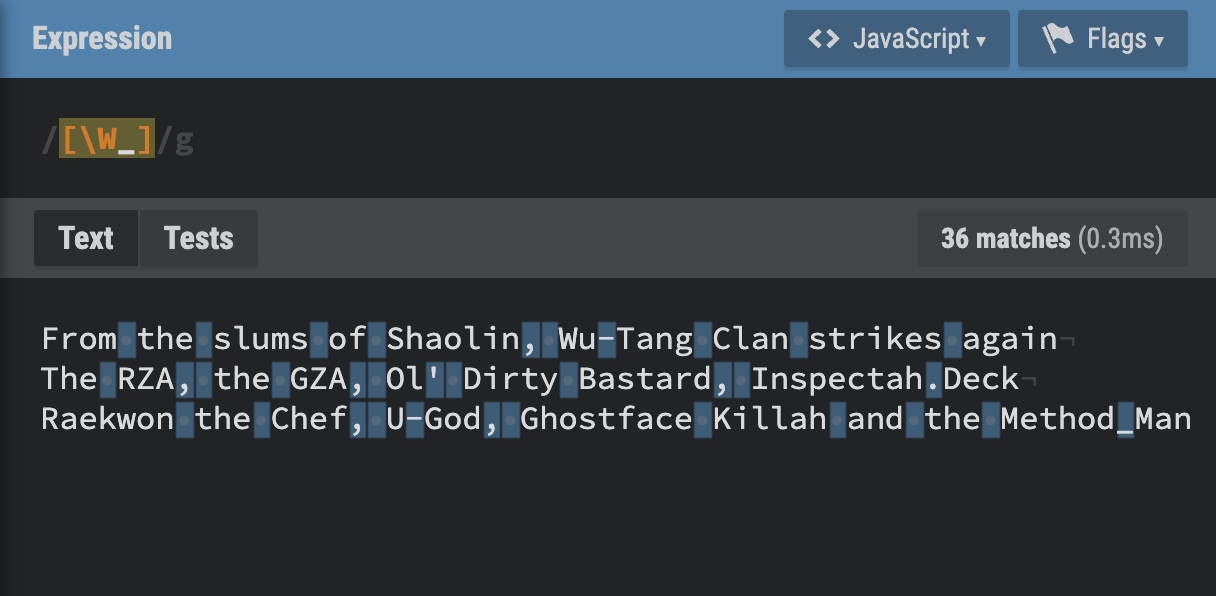The width and height of the screenshot is (1216, 596).
Task: Click the code brackets icon beside JavaScript
Action: 823,39
